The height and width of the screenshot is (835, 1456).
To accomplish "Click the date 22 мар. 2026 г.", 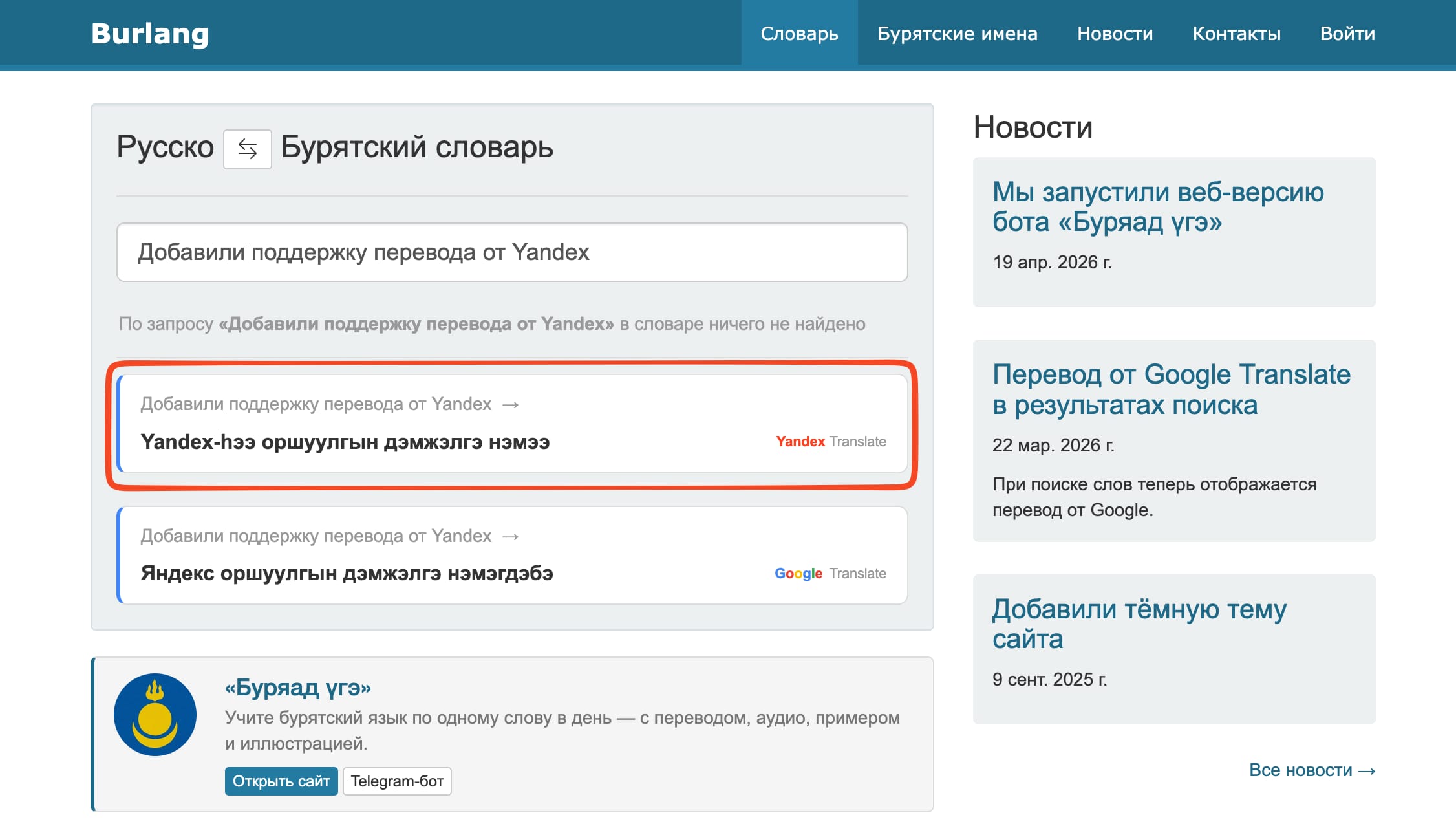I will coord(1053,445).
